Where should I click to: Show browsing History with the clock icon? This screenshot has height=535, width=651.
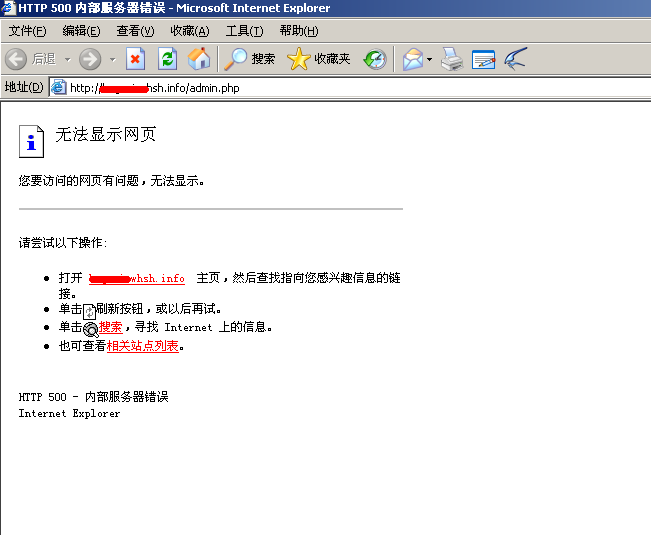click(375, 59)
